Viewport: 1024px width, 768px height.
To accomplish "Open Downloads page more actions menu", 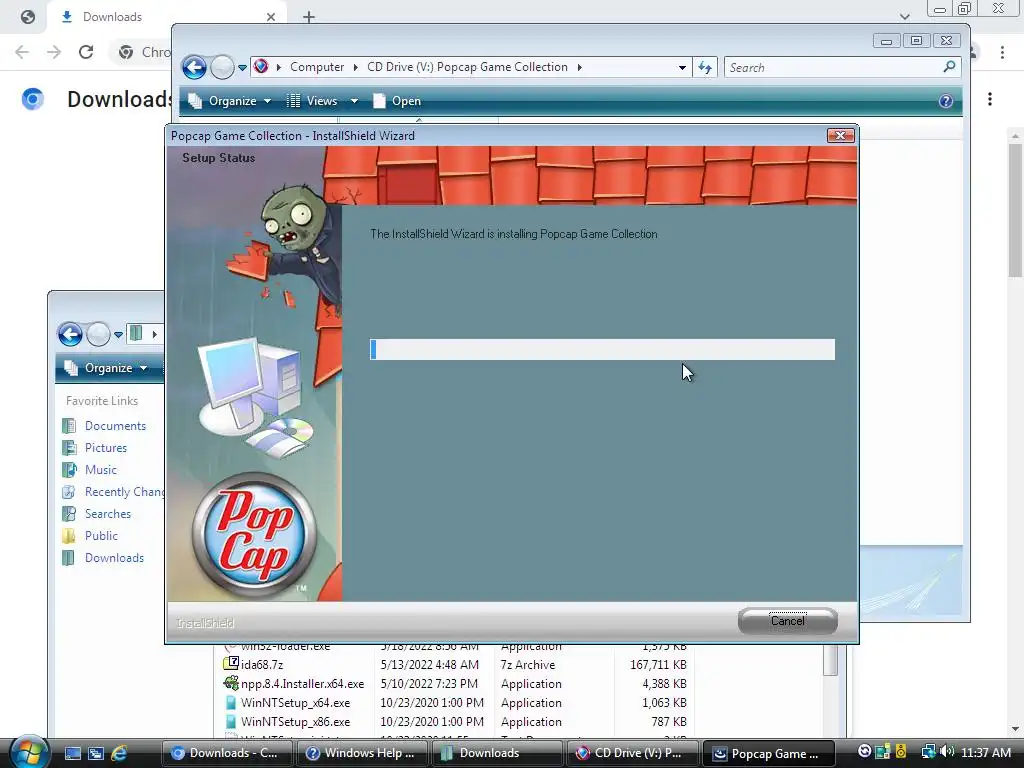I will (990, 99).
